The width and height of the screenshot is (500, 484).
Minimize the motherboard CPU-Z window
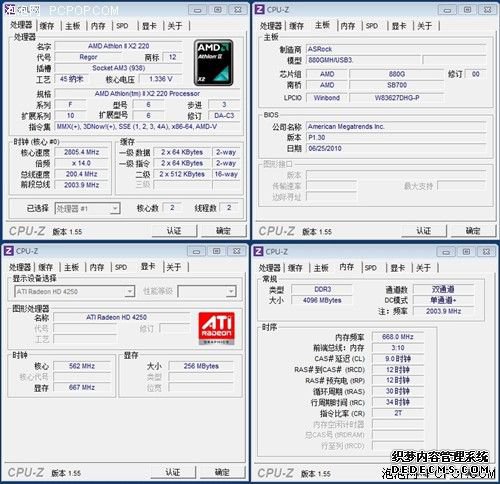[447, 10]
